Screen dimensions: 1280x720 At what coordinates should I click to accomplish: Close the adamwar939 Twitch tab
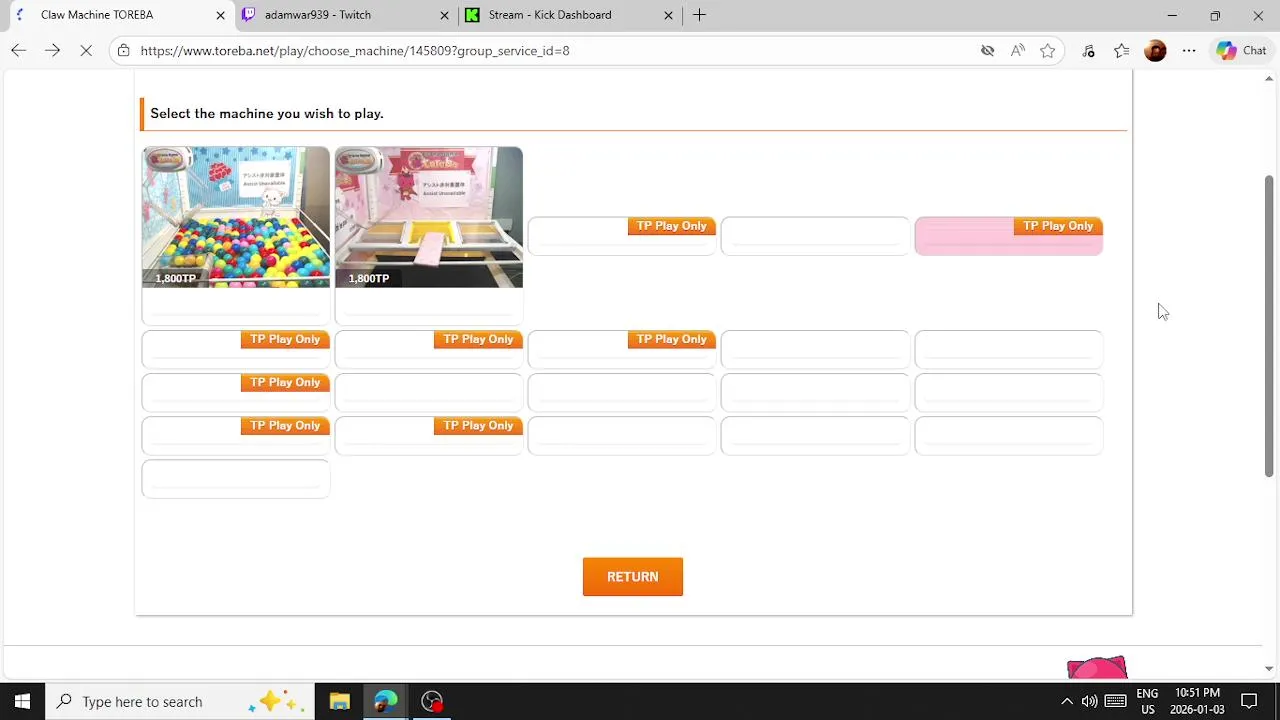(444, 15)
